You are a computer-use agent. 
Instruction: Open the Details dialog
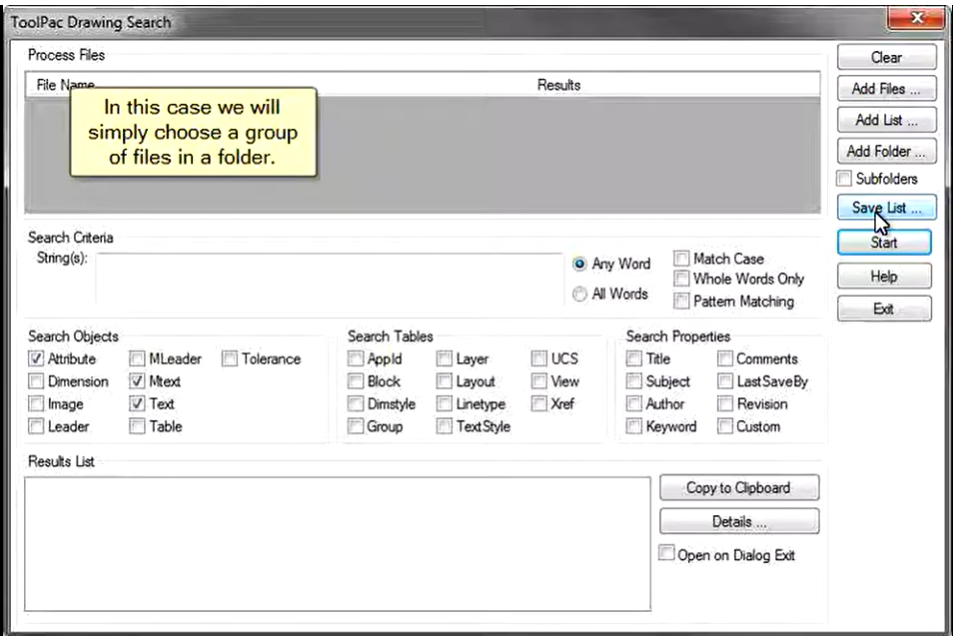point(739,521)
